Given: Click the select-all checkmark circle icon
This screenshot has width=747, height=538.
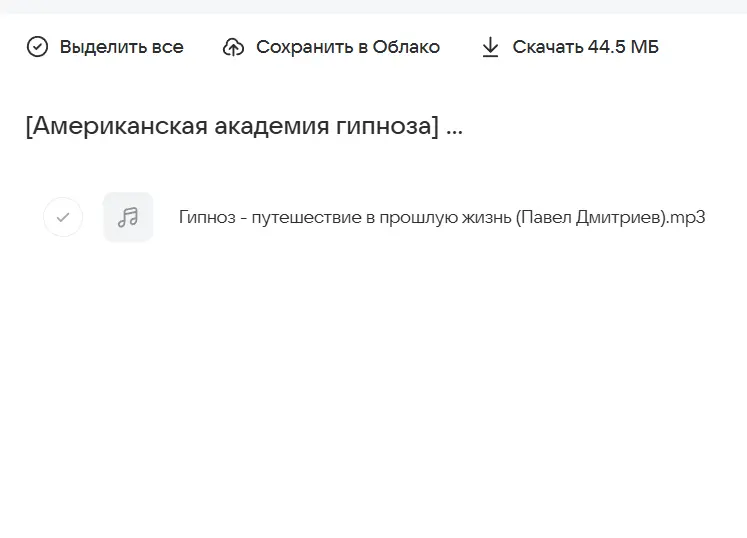Looking at the screenshot, I should tap(37, 47).
